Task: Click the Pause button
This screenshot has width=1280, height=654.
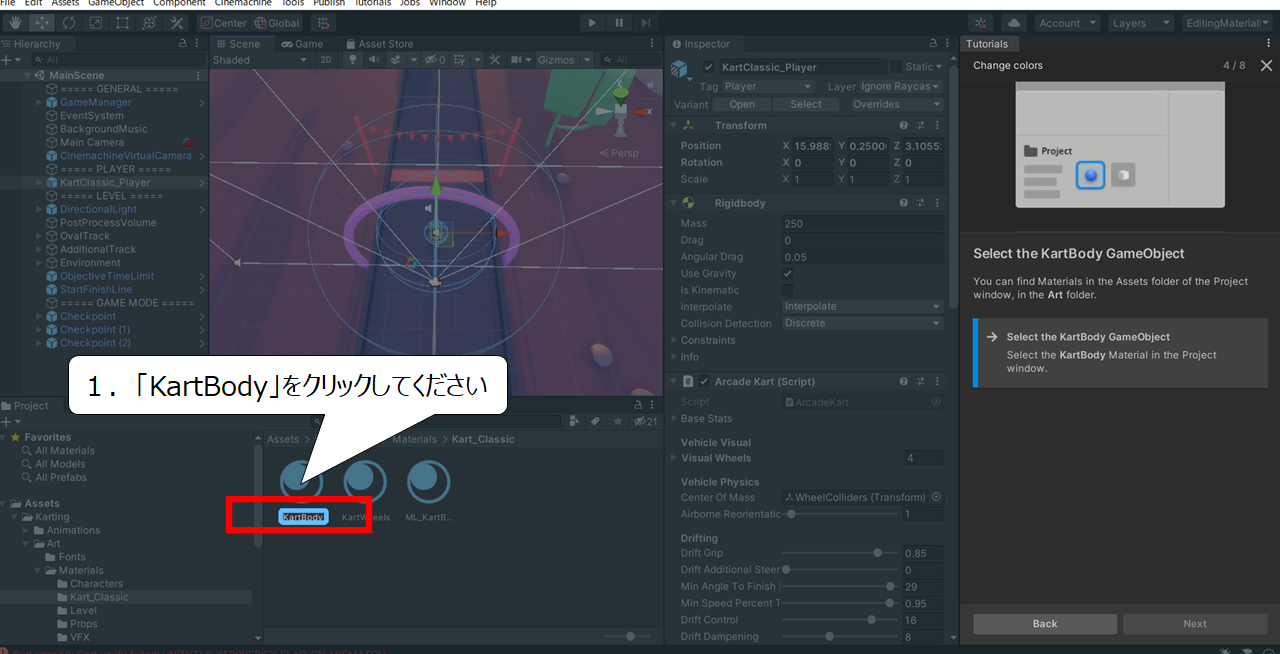Action: [x=619, y=23]
